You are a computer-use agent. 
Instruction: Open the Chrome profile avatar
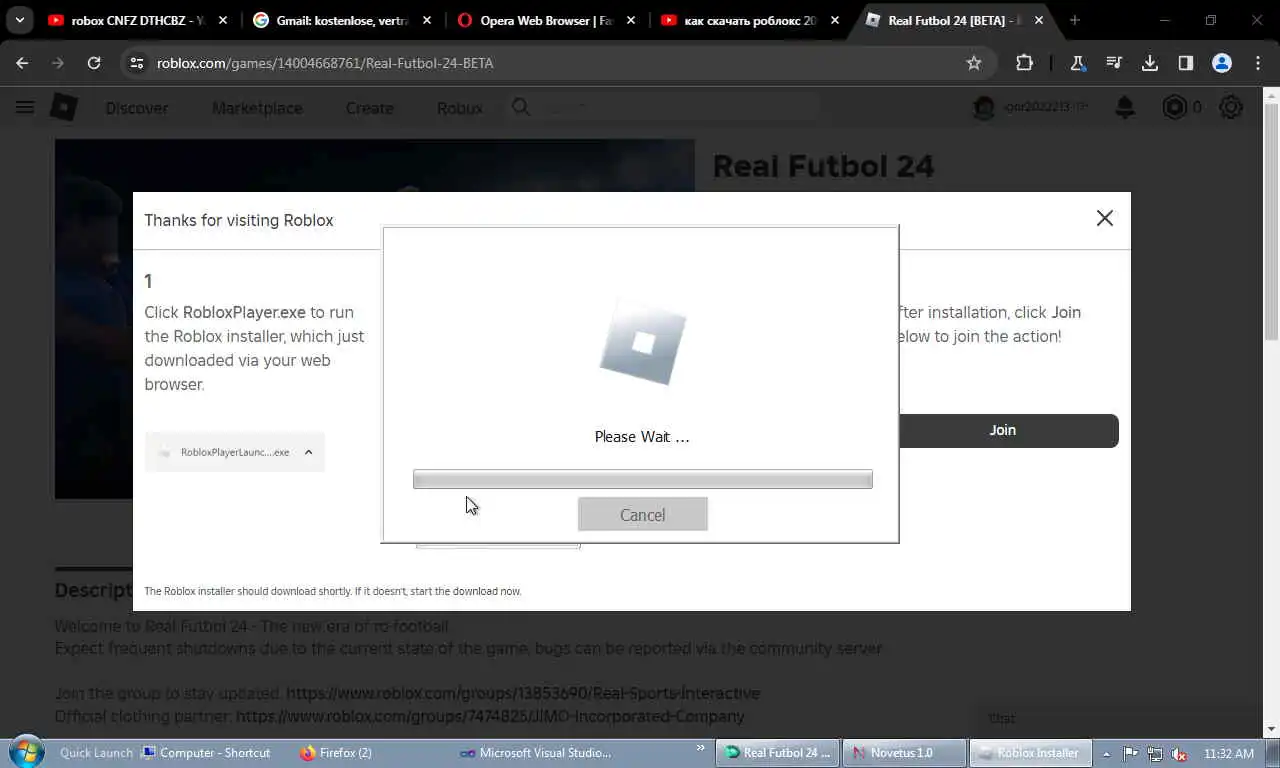click(1222, 63)
